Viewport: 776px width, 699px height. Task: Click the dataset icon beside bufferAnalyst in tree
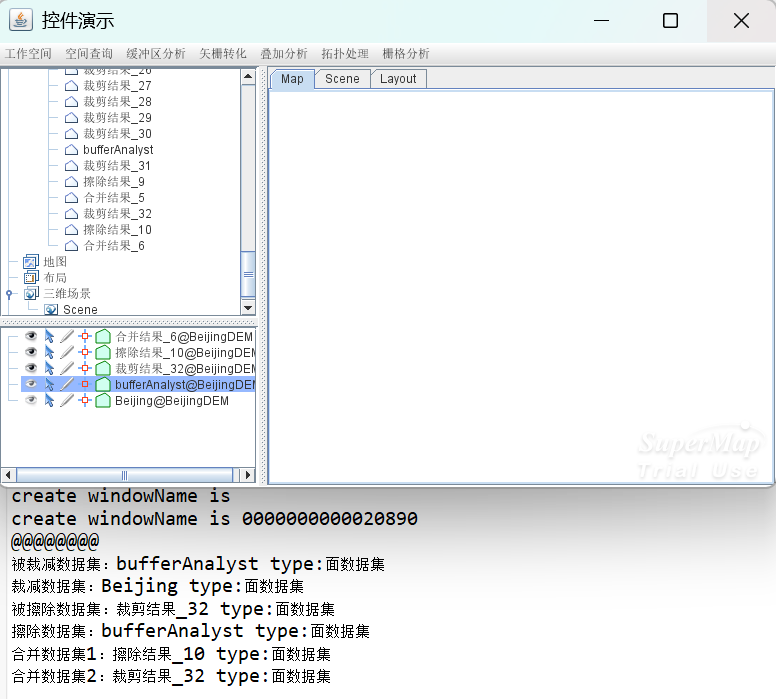click(x=71, y=150)
